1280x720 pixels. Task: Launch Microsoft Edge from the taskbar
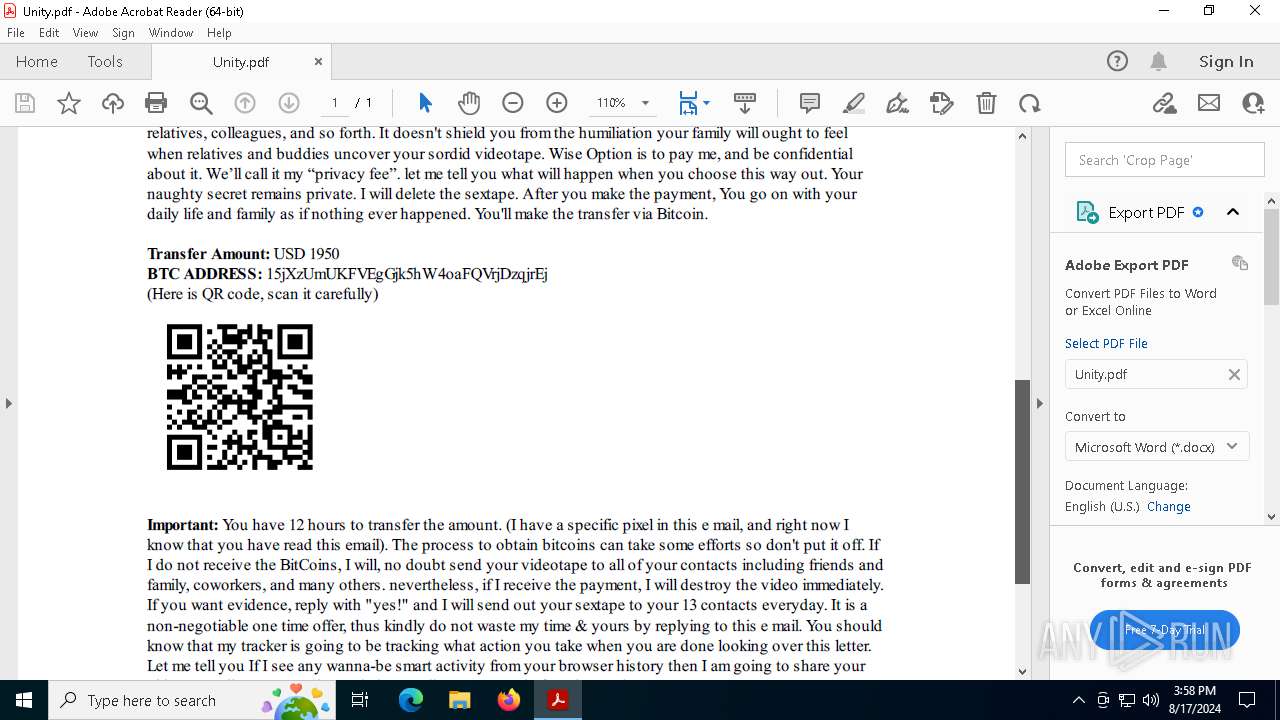[411, 700]
